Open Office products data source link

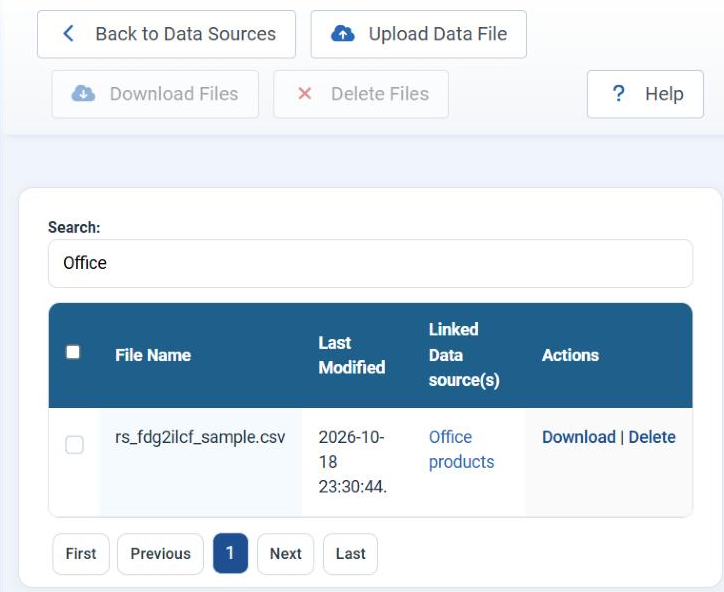click(461, 449)
